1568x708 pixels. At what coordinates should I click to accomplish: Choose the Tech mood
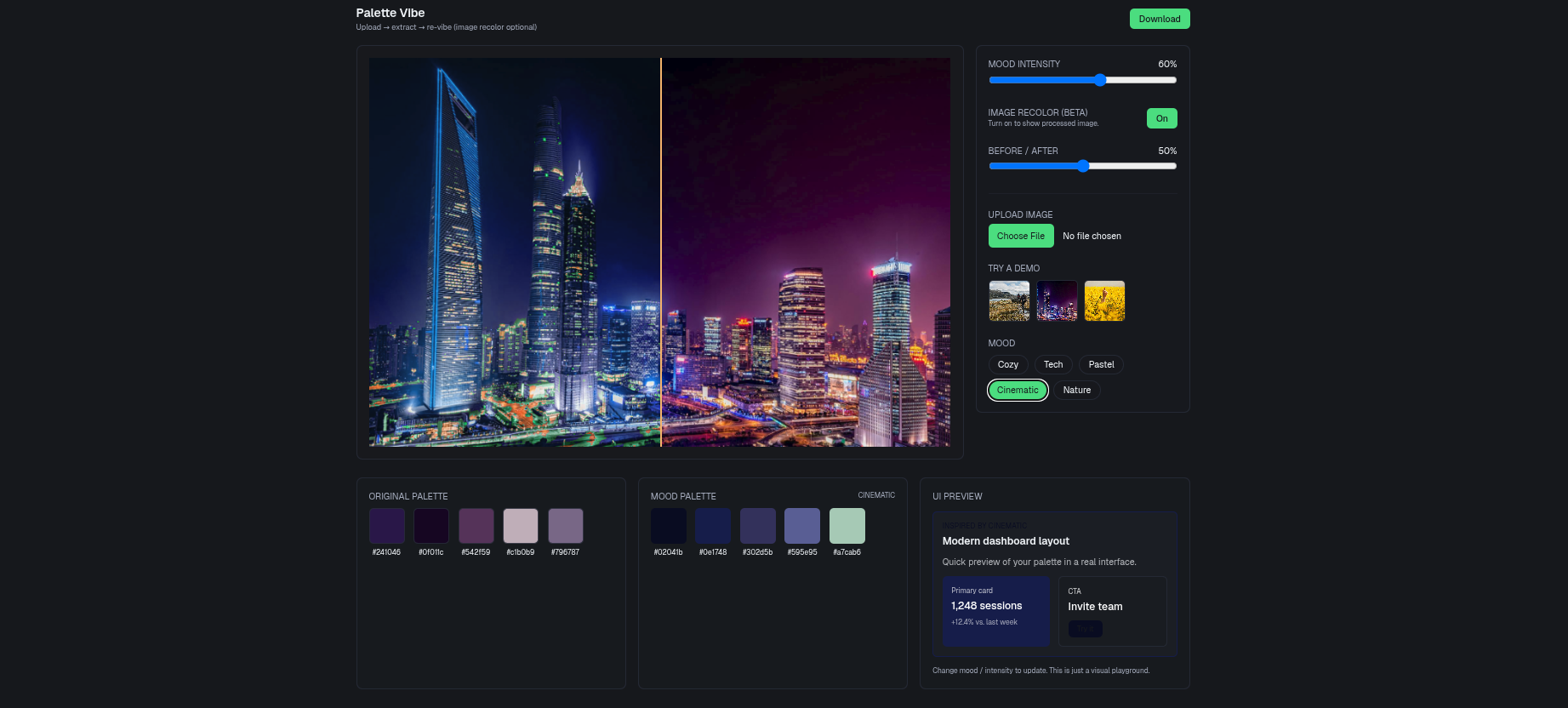coord(1053,364)
